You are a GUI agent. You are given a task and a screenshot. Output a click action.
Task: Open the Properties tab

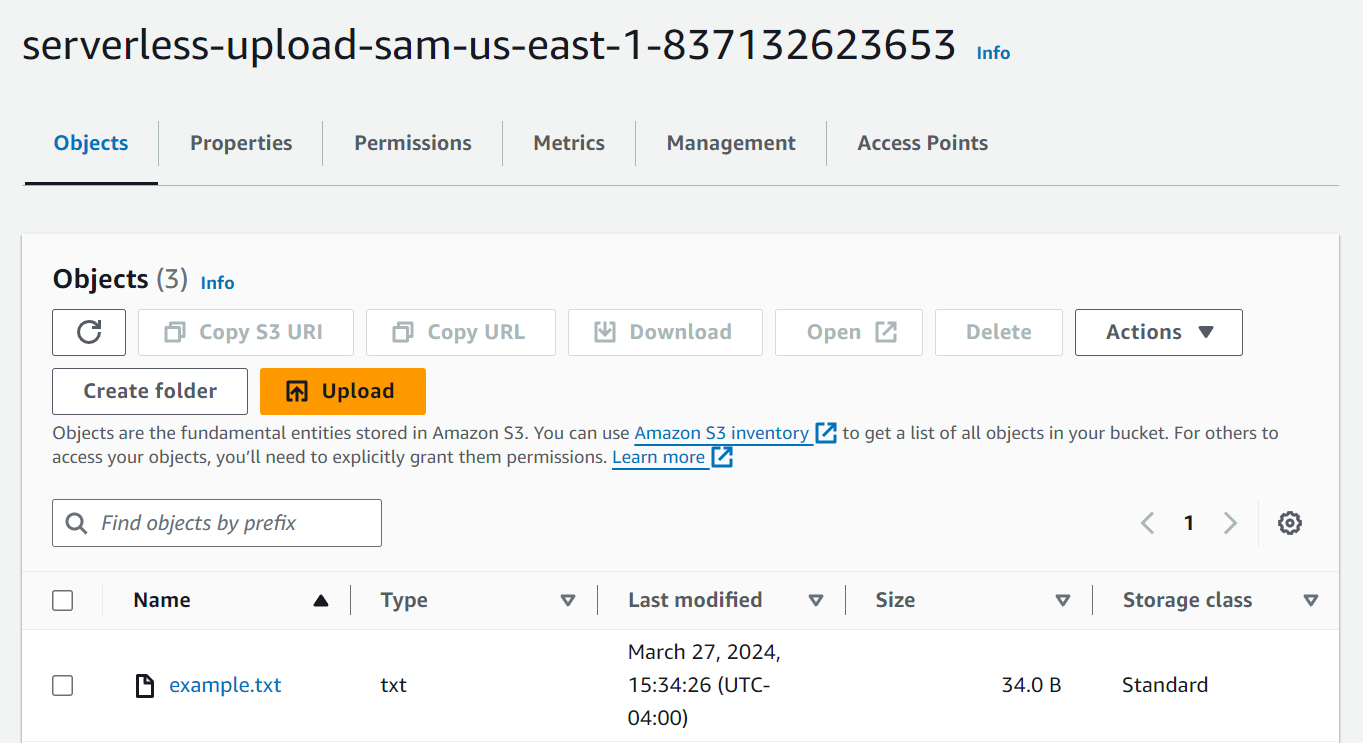[x=241, y=143]
